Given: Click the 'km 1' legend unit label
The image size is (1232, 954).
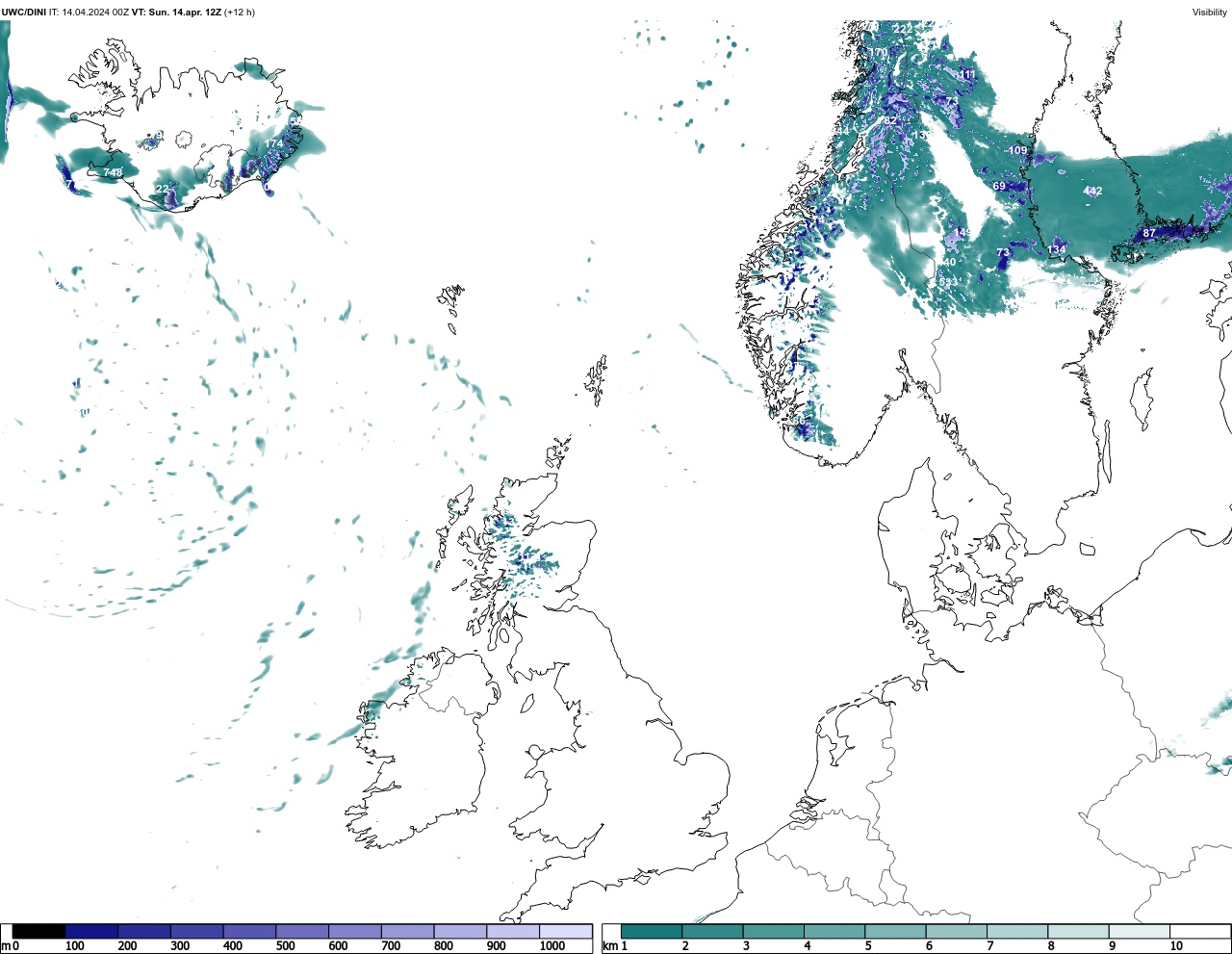Looking at the screenshot, I should coord(614,946).
